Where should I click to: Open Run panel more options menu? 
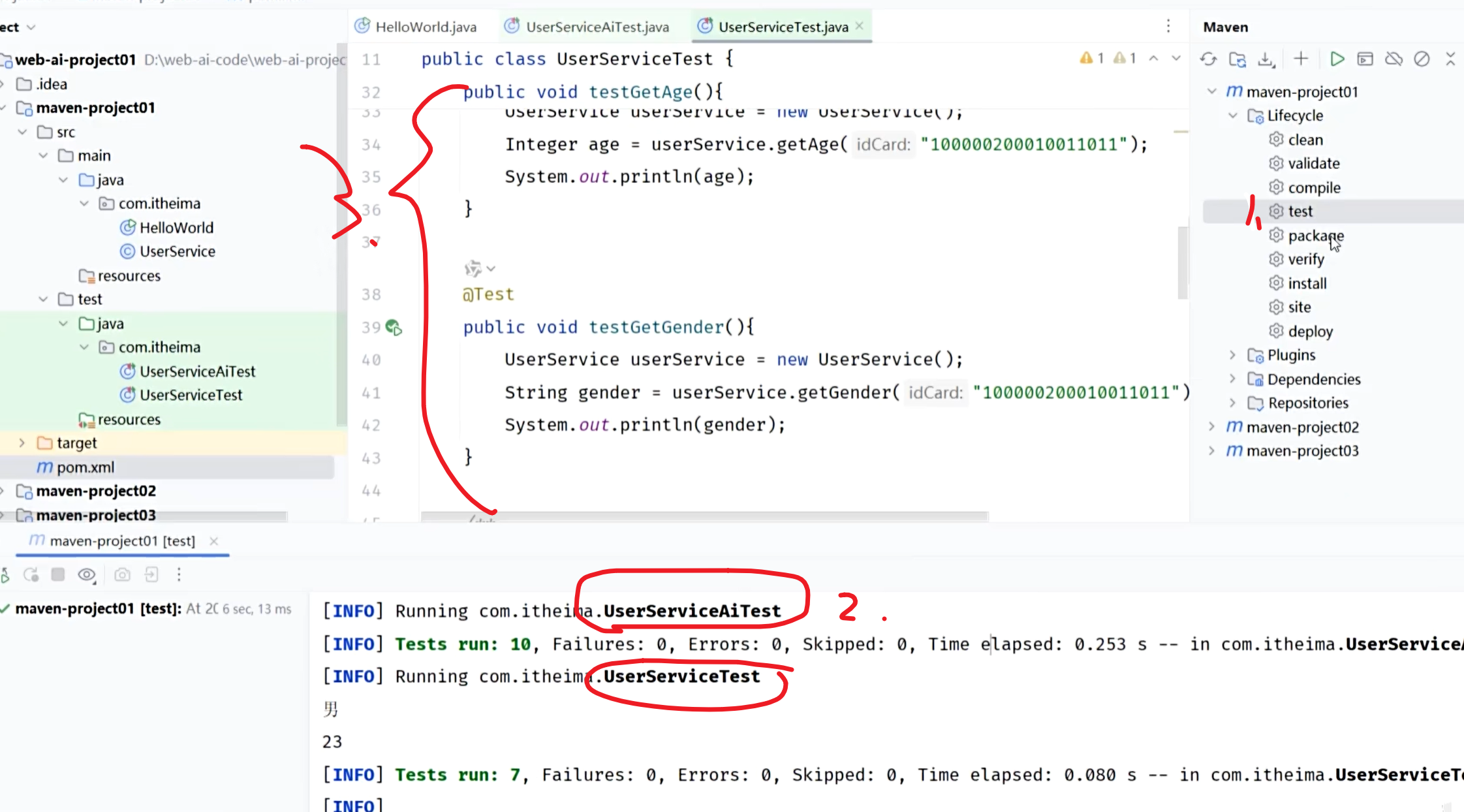click(x=179, y=574)
